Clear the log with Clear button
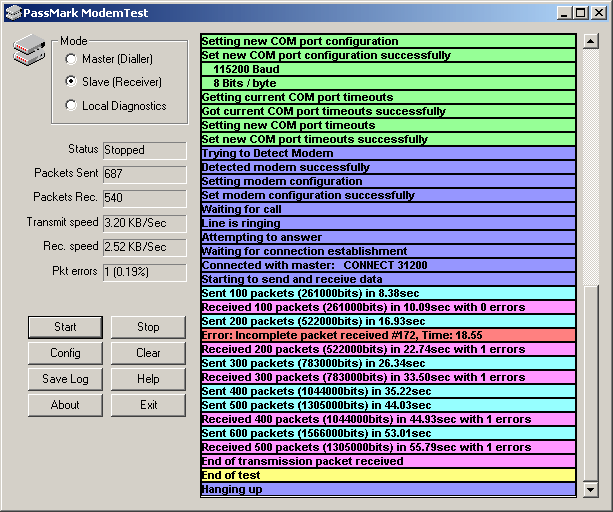This screenshot has width=613, height=512. [x=148, y=353]
